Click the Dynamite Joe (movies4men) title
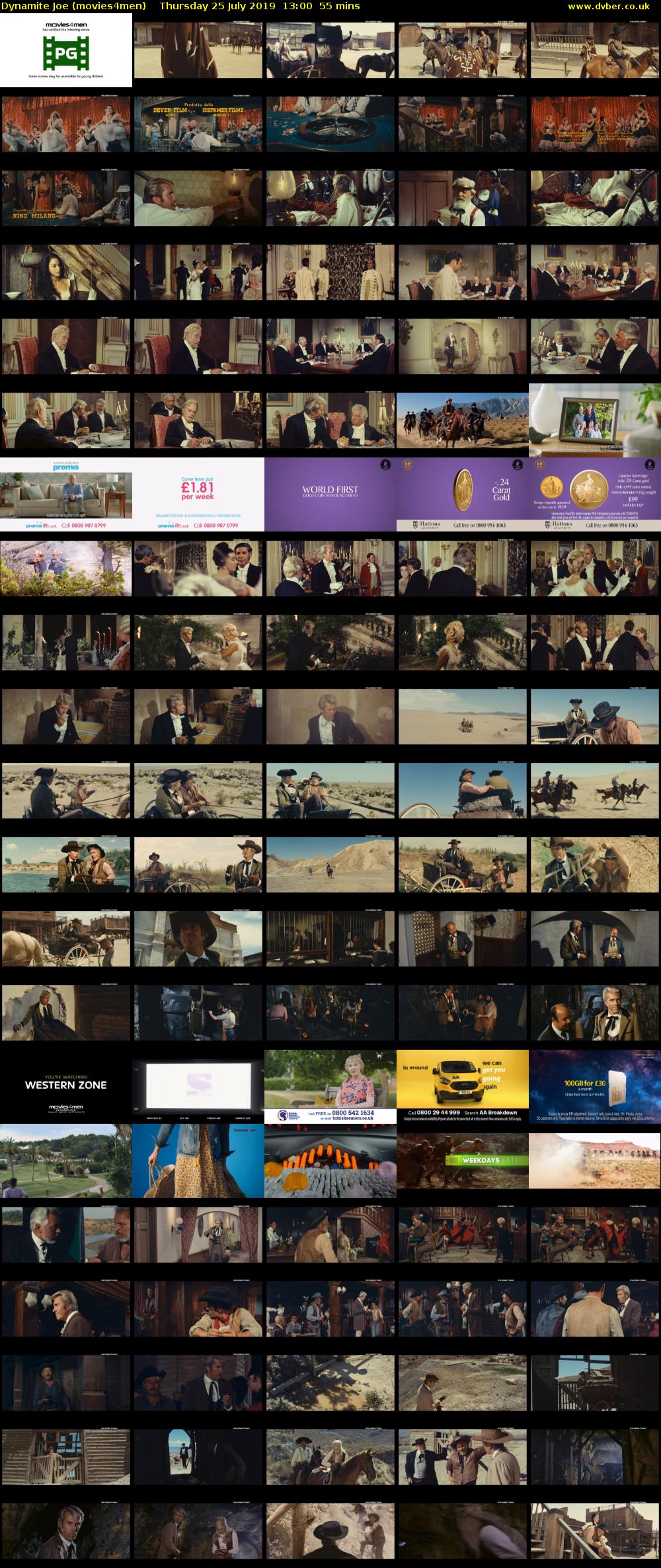This screenshot has width=661, height=1568. click(74, 6)
